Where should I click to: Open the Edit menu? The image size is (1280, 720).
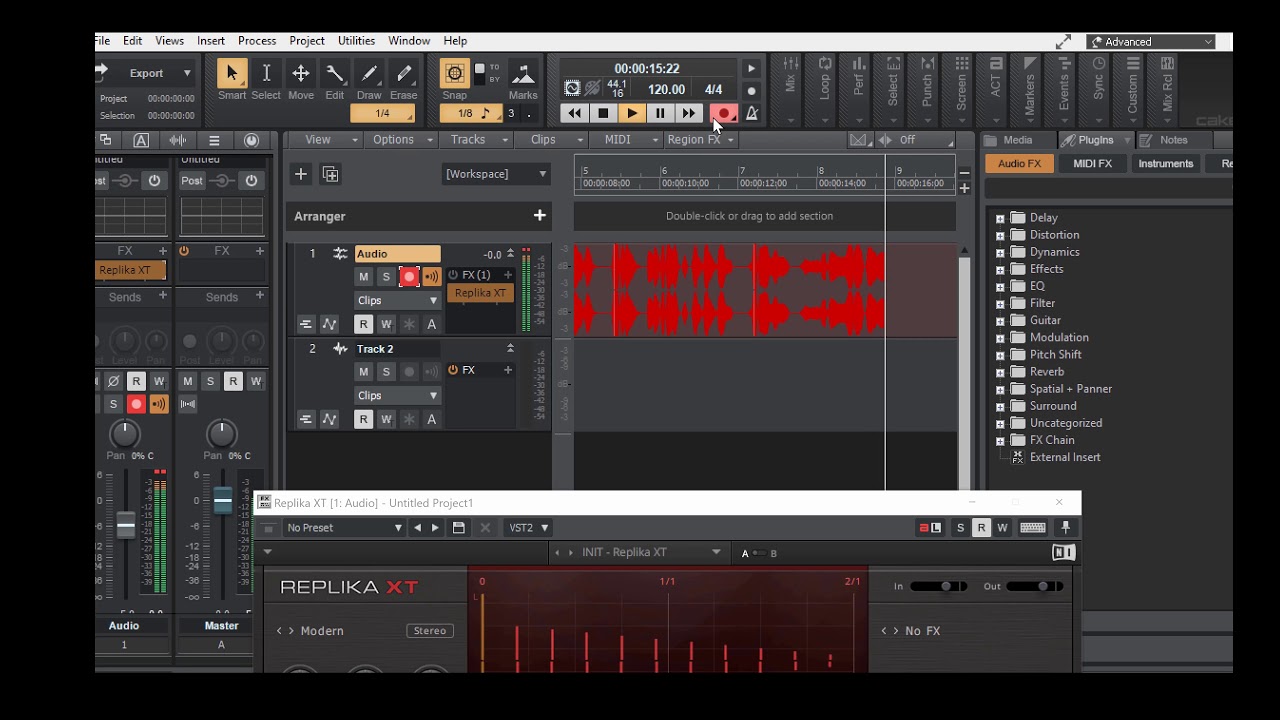coord(132,41)
